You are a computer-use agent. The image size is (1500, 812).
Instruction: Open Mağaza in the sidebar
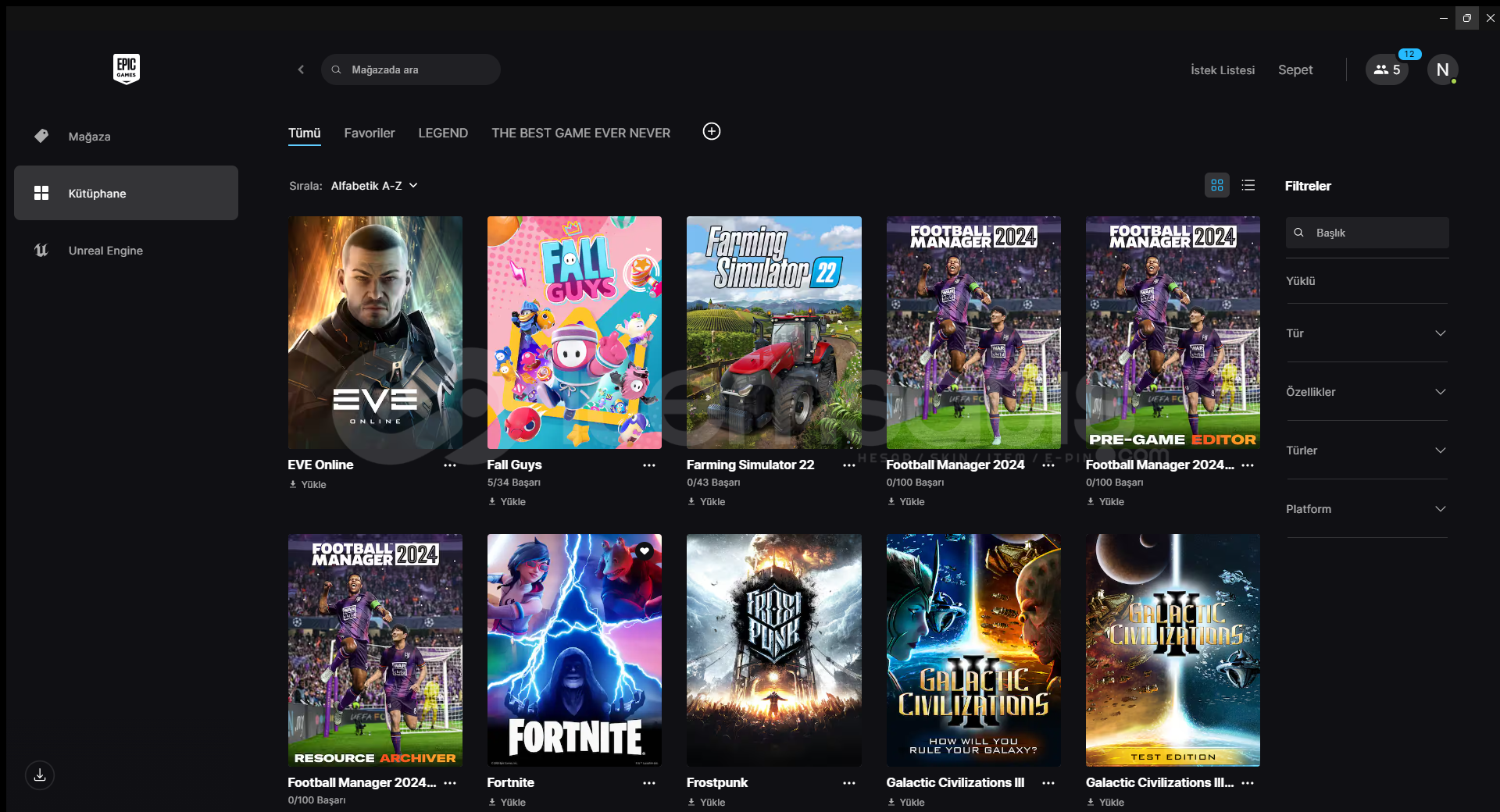pos(126,136)
